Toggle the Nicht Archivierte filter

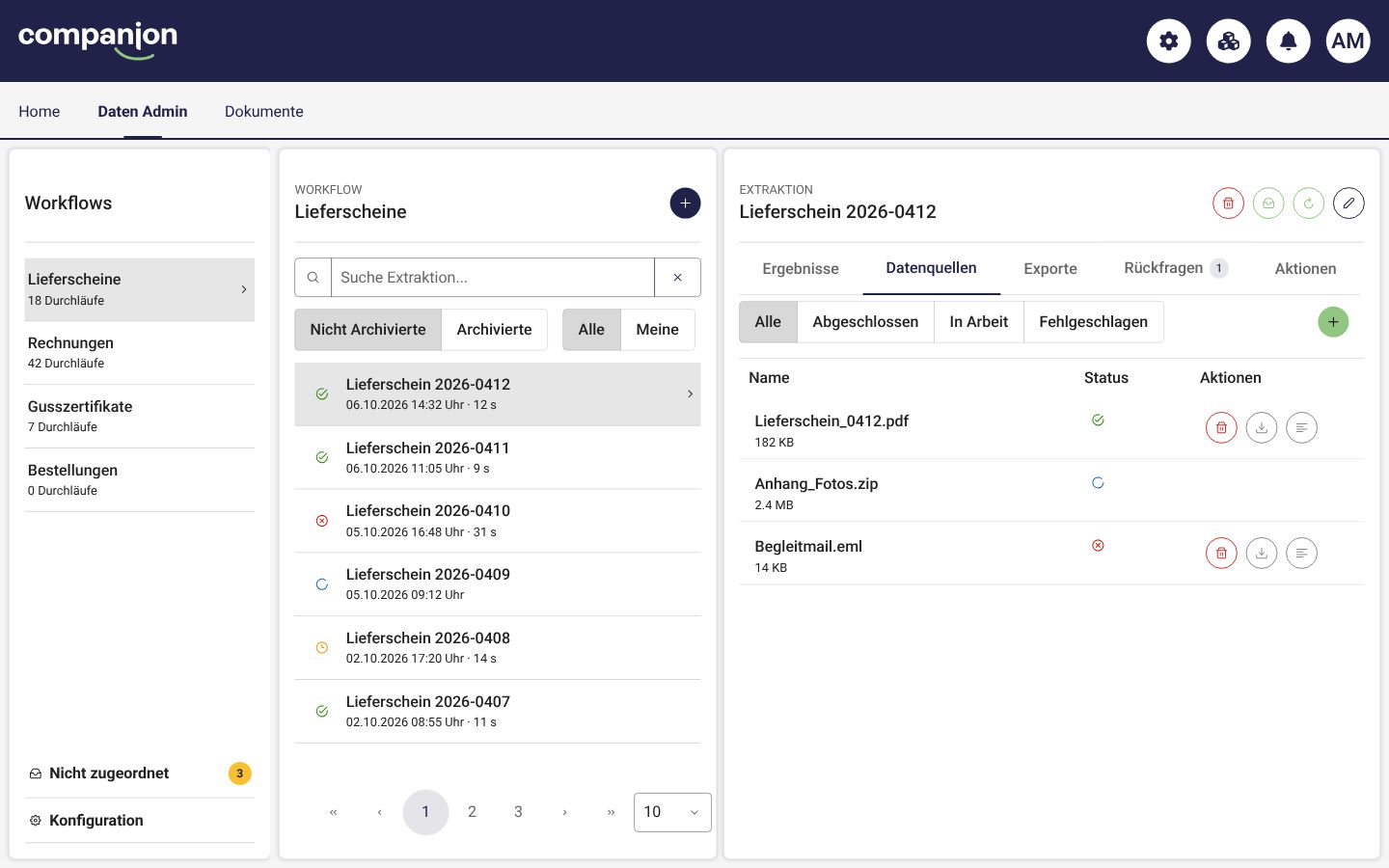point(368,330)
